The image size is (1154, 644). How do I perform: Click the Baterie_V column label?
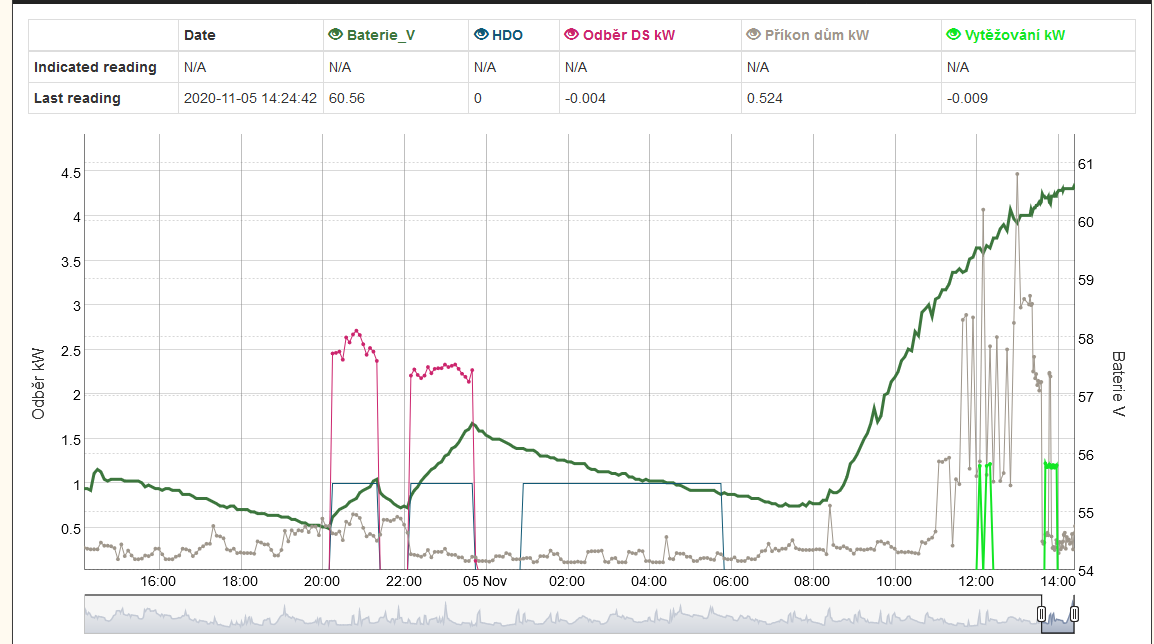click(380, 35)
